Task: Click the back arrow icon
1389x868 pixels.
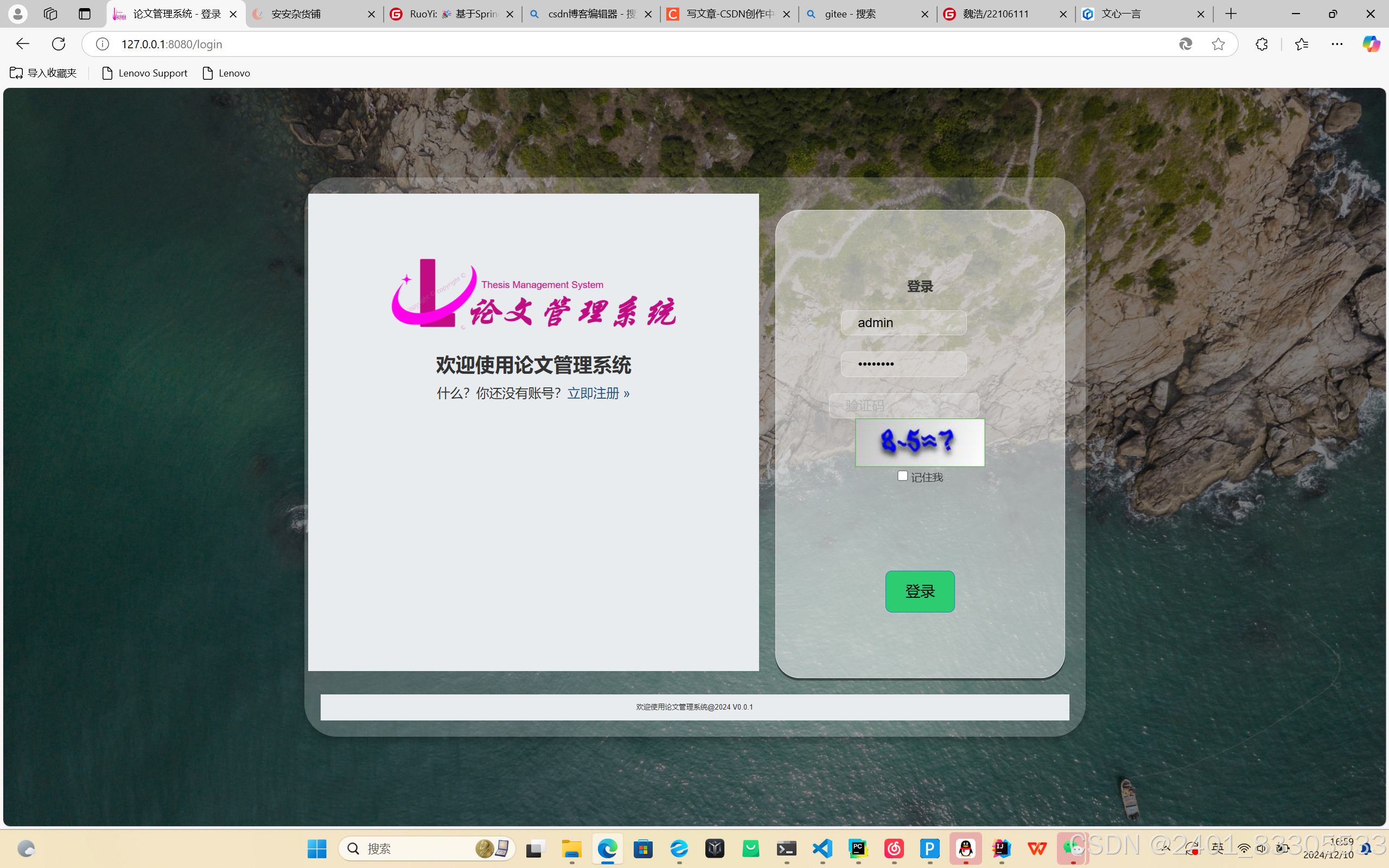Action: 22,44
